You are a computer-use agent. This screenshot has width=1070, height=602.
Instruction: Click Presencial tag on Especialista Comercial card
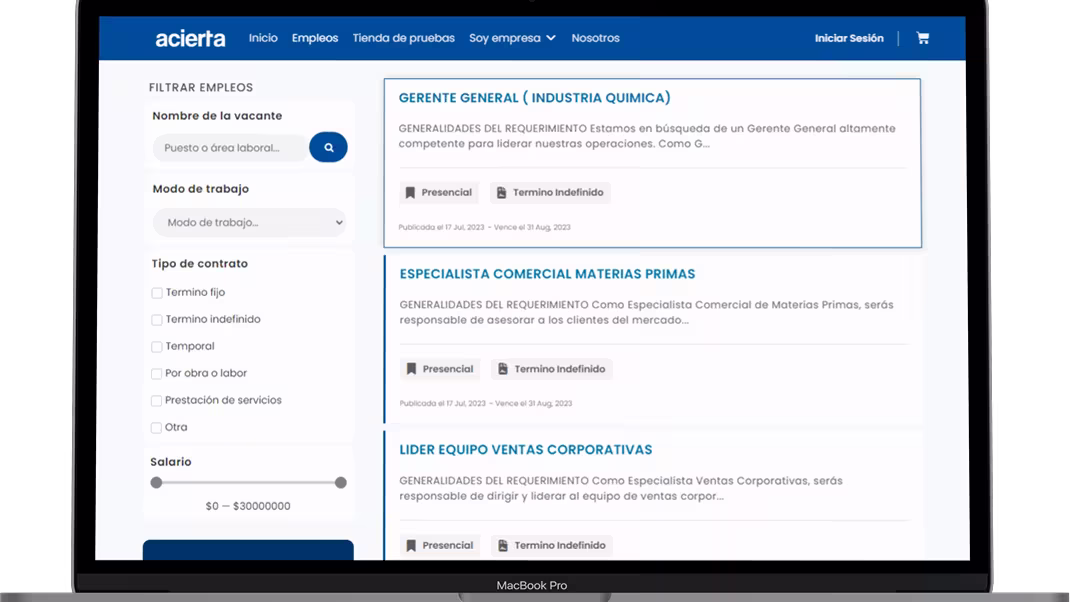click(x=440, y=369)
